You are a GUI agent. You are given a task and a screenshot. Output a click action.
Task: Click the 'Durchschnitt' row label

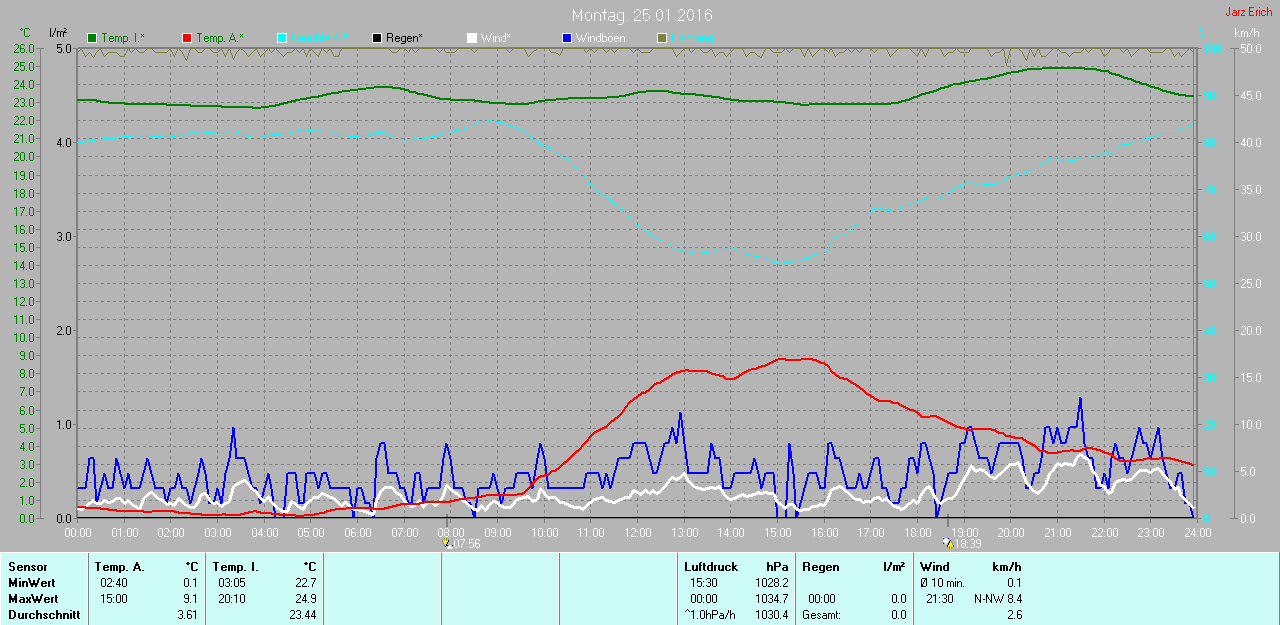[43, 615]
